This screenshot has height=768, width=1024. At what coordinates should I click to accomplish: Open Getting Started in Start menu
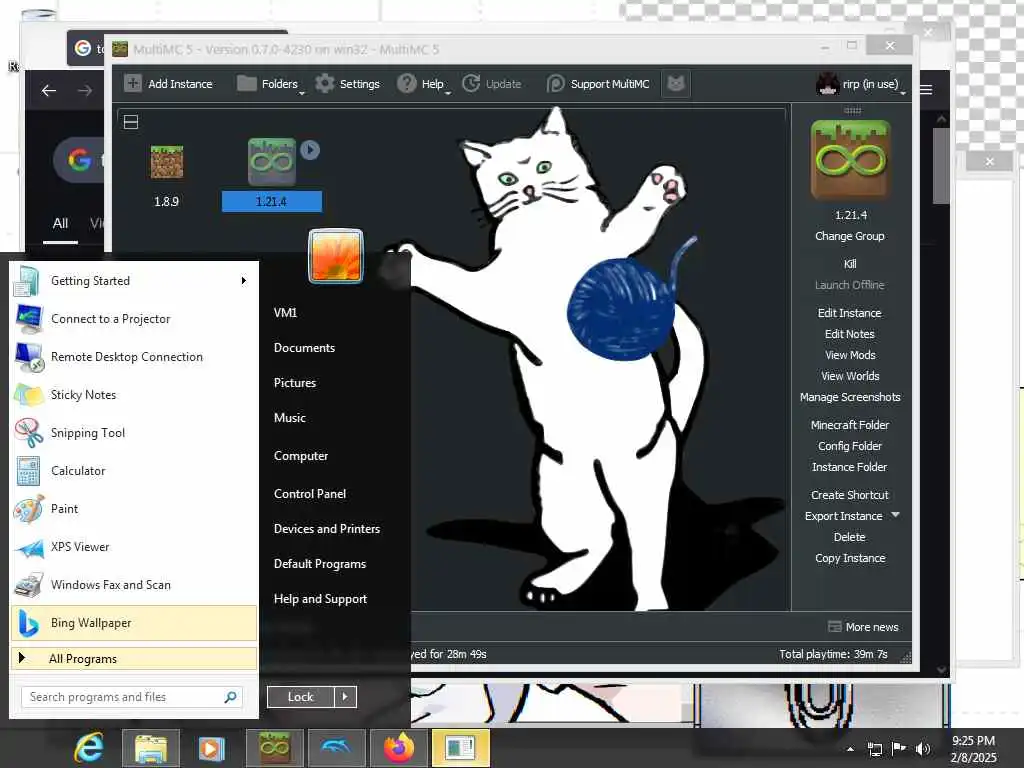coord(134,281)
